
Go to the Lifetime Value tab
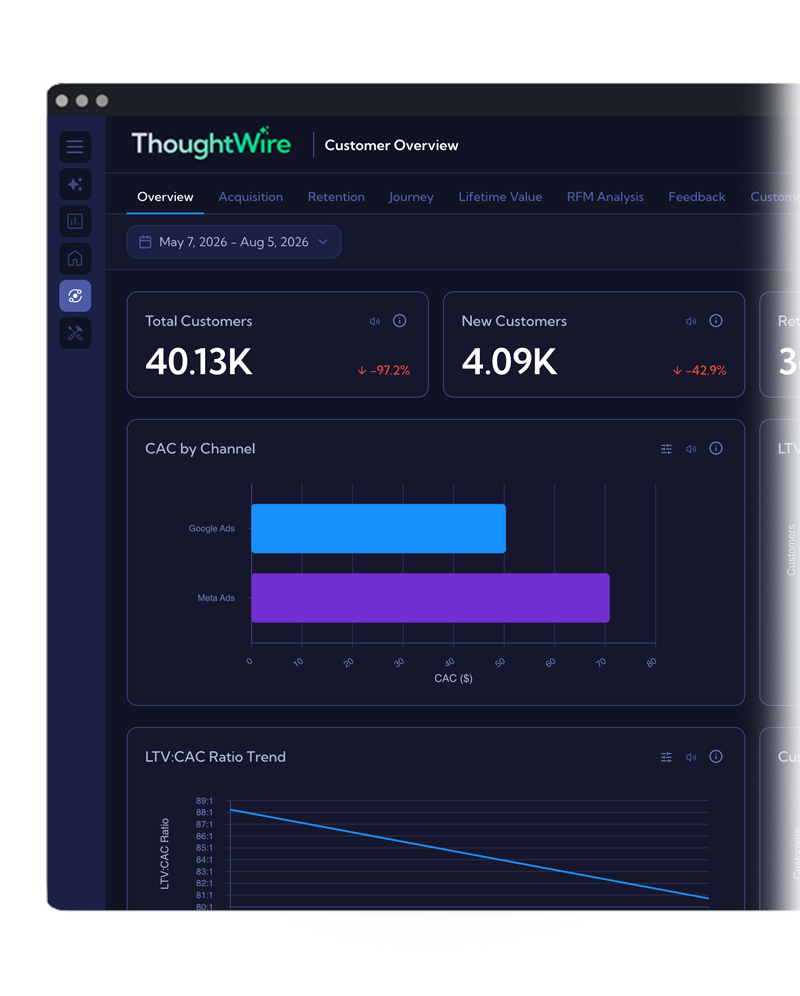click(x=500, y=197)
